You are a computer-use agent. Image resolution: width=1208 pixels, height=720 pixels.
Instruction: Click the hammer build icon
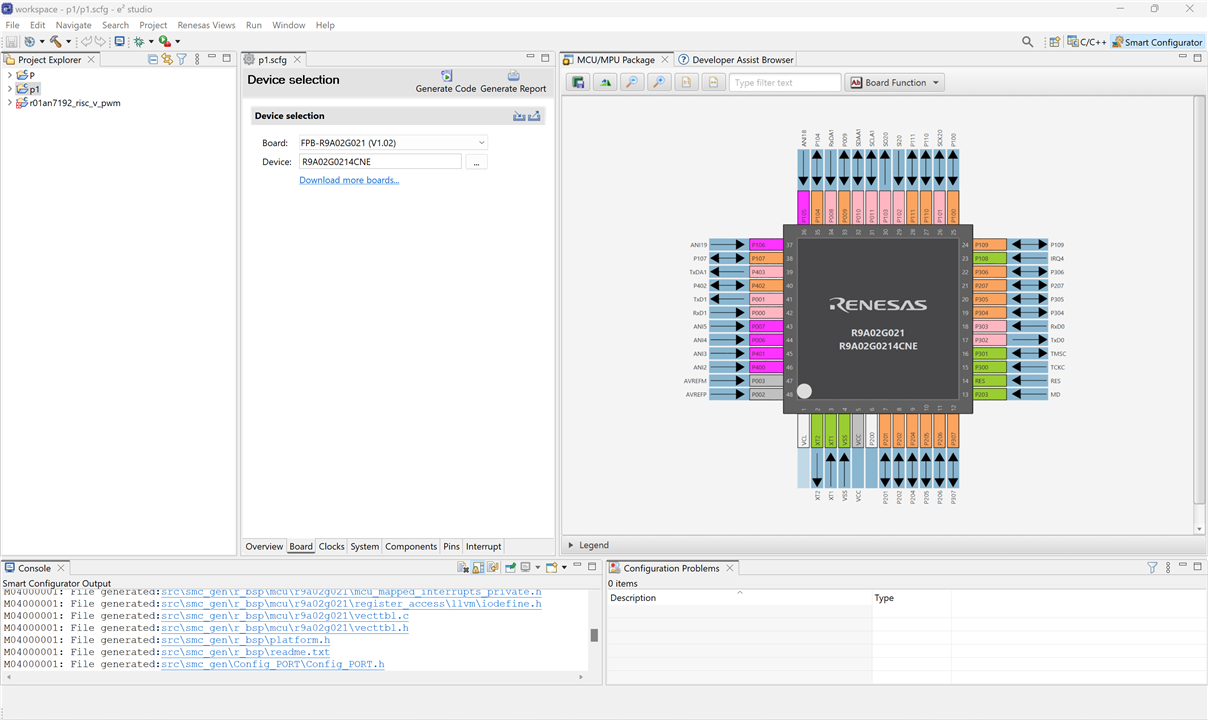[x=55, y=42]
